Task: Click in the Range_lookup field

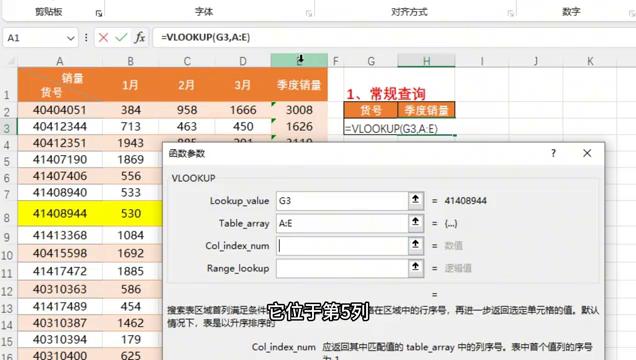Action: pos(342,268)
